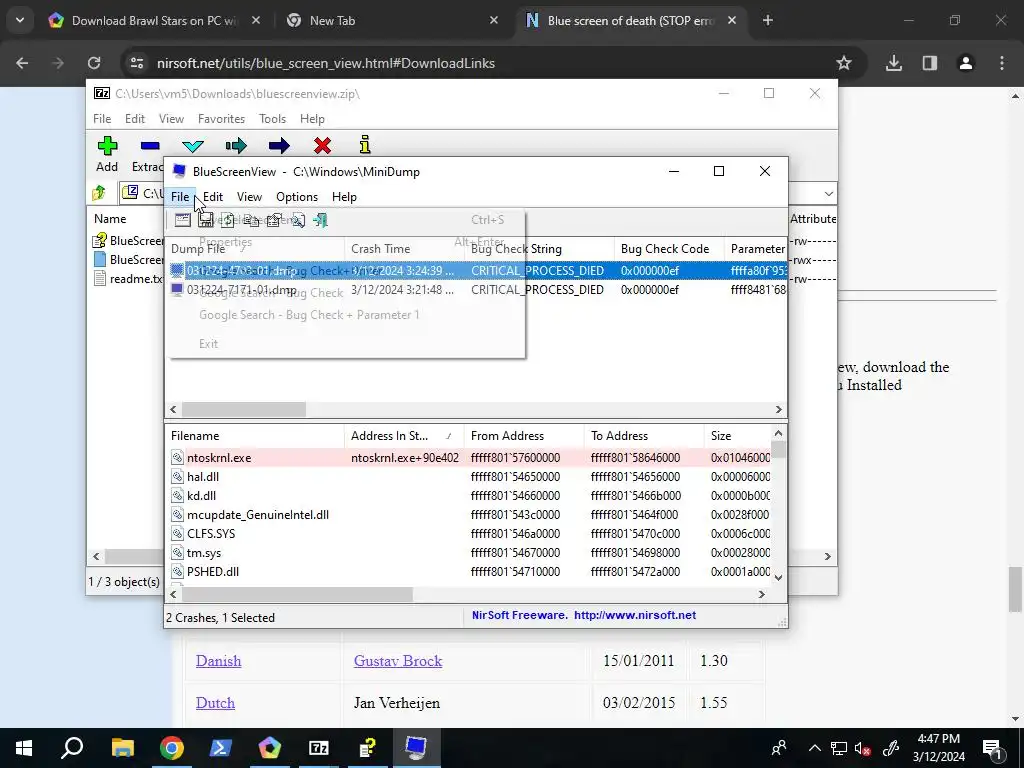
Task: Open a new Chrome tab with plus
Action: (x=768, y=20)
